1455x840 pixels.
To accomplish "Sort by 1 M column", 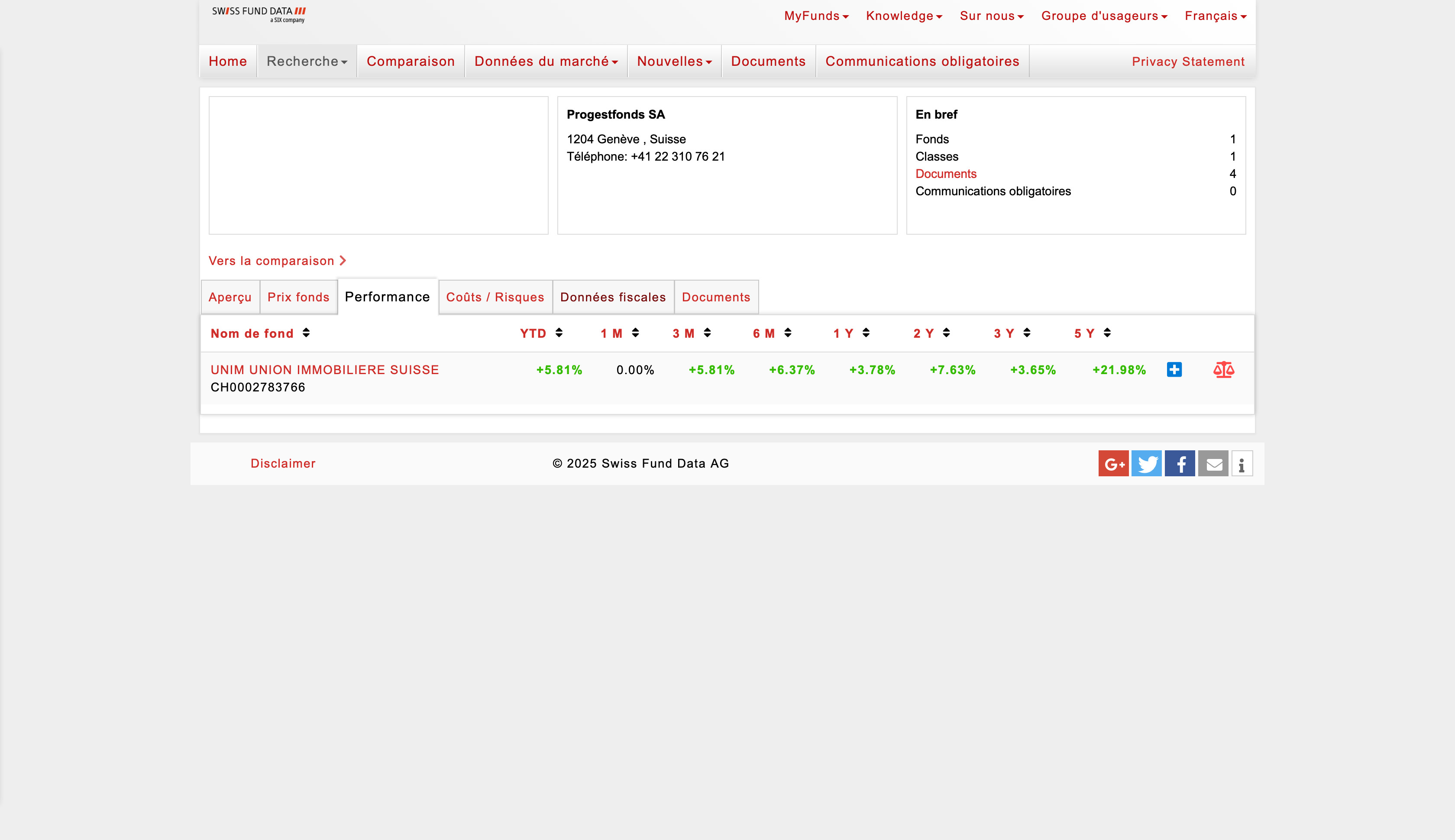I will (620, 333).
